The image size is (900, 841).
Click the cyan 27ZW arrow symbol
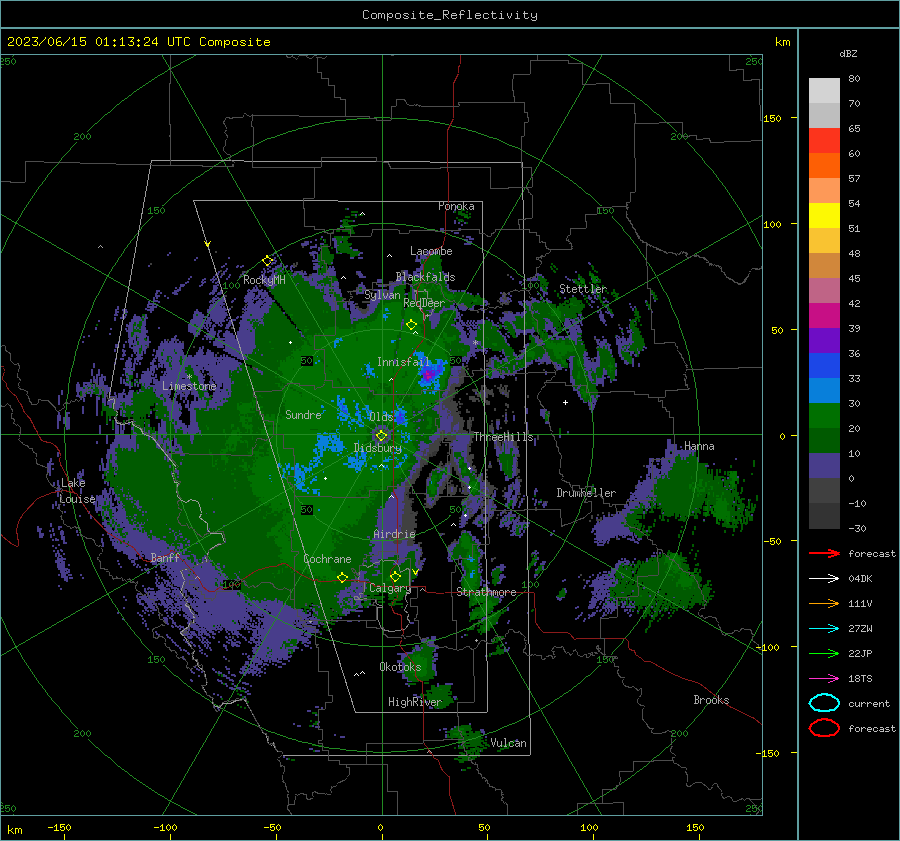tap(824, 629)
